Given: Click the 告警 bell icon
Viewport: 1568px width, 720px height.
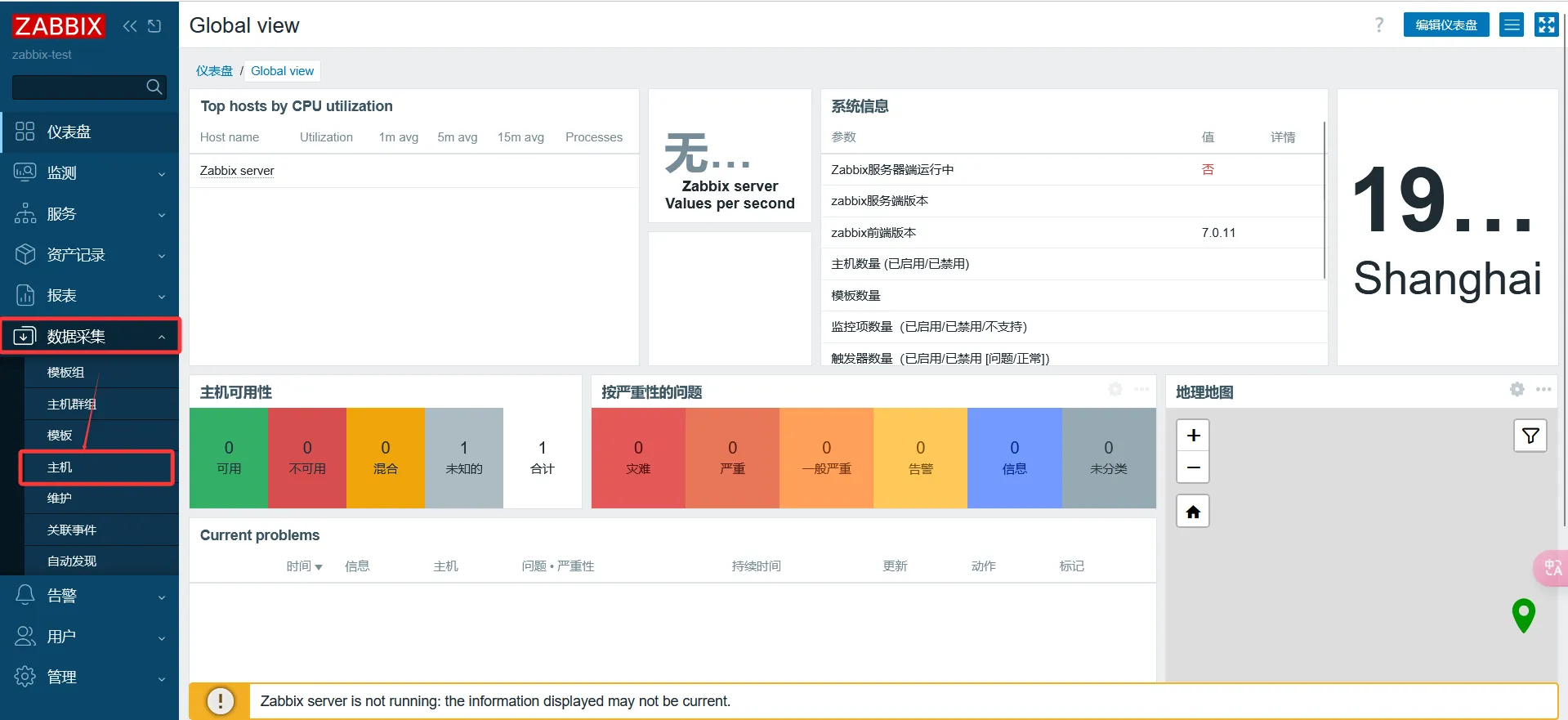Looking at the screenshot, I should [x=25, y=595].
